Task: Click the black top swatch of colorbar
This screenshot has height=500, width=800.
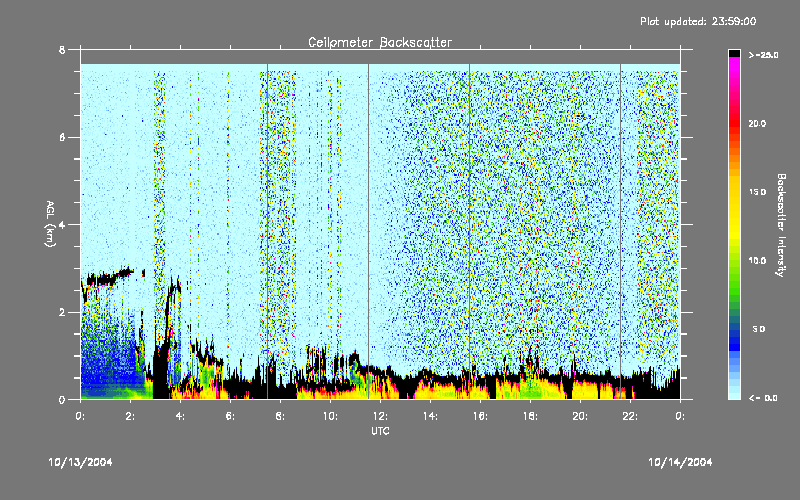Action: coord(734,53)
